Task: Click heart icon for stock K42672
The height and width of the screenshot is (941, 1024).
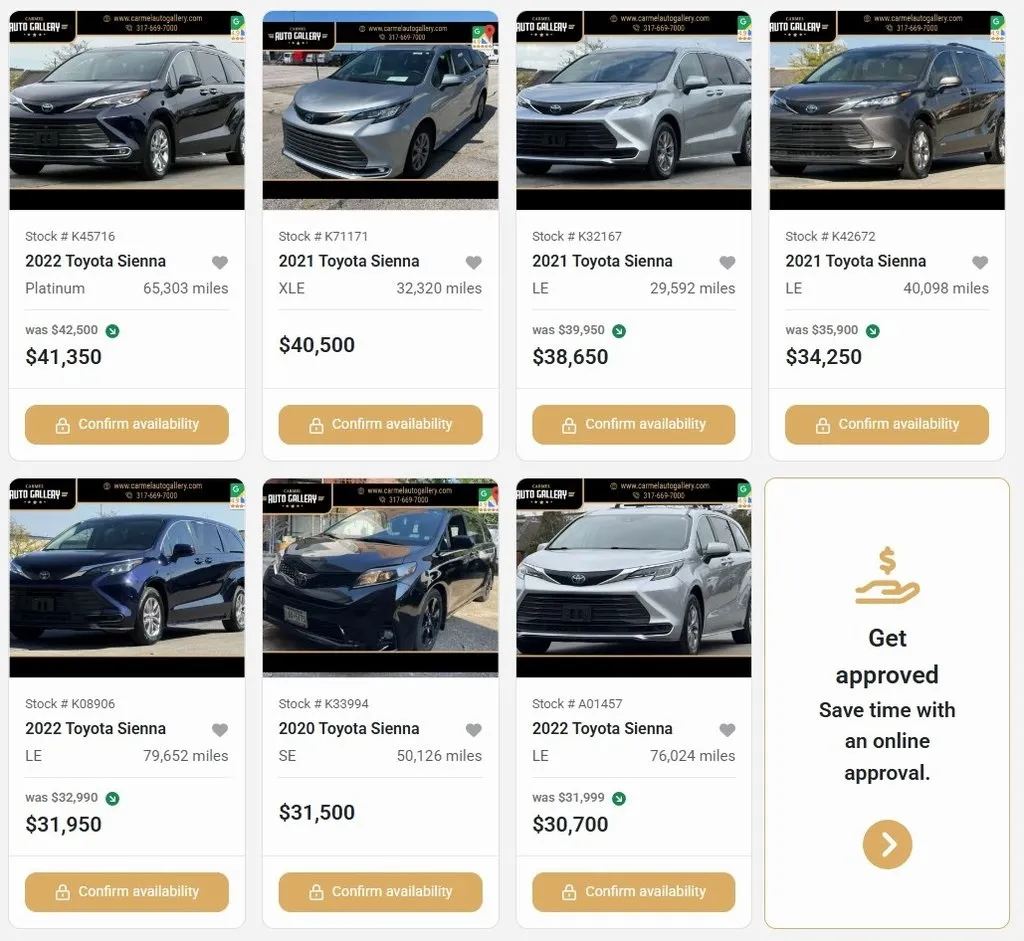Action: tap(980, 262)
